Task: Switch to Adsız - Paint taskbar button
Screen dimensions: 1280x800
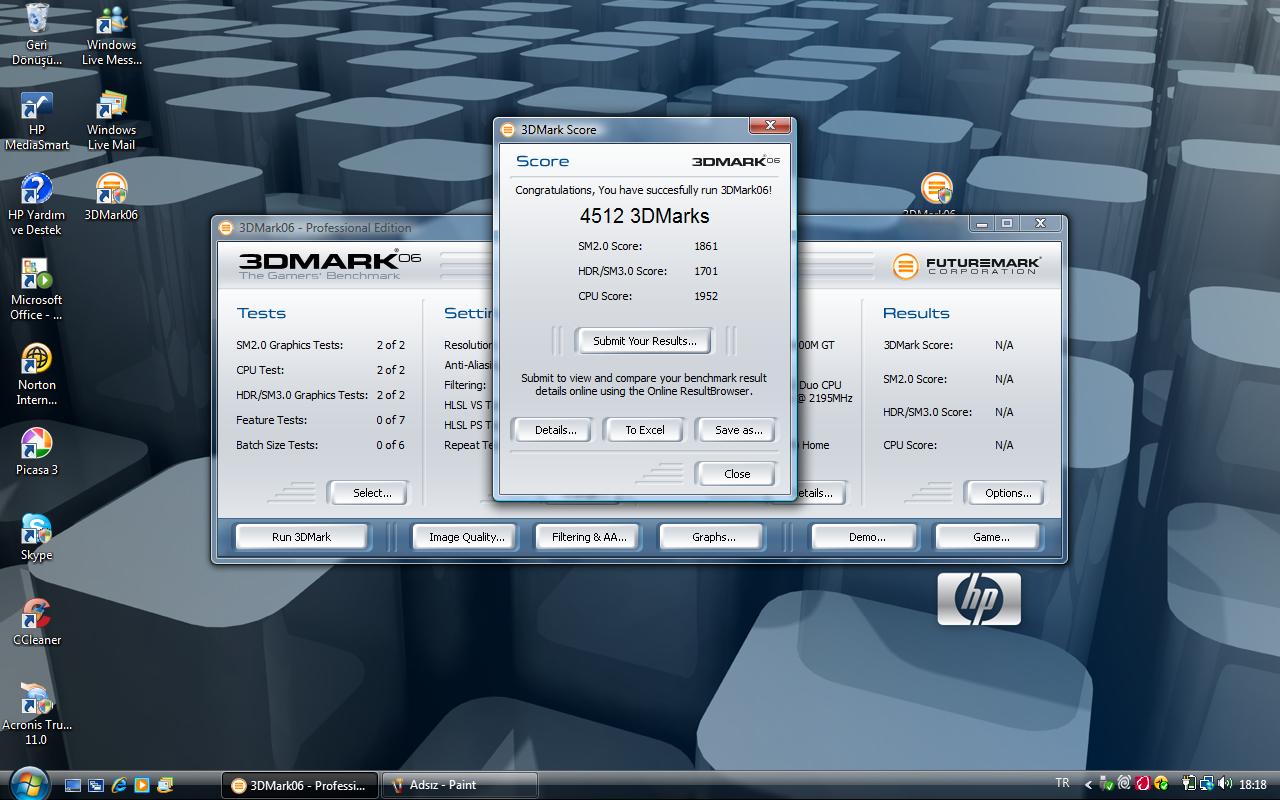Action: (460, 785)
